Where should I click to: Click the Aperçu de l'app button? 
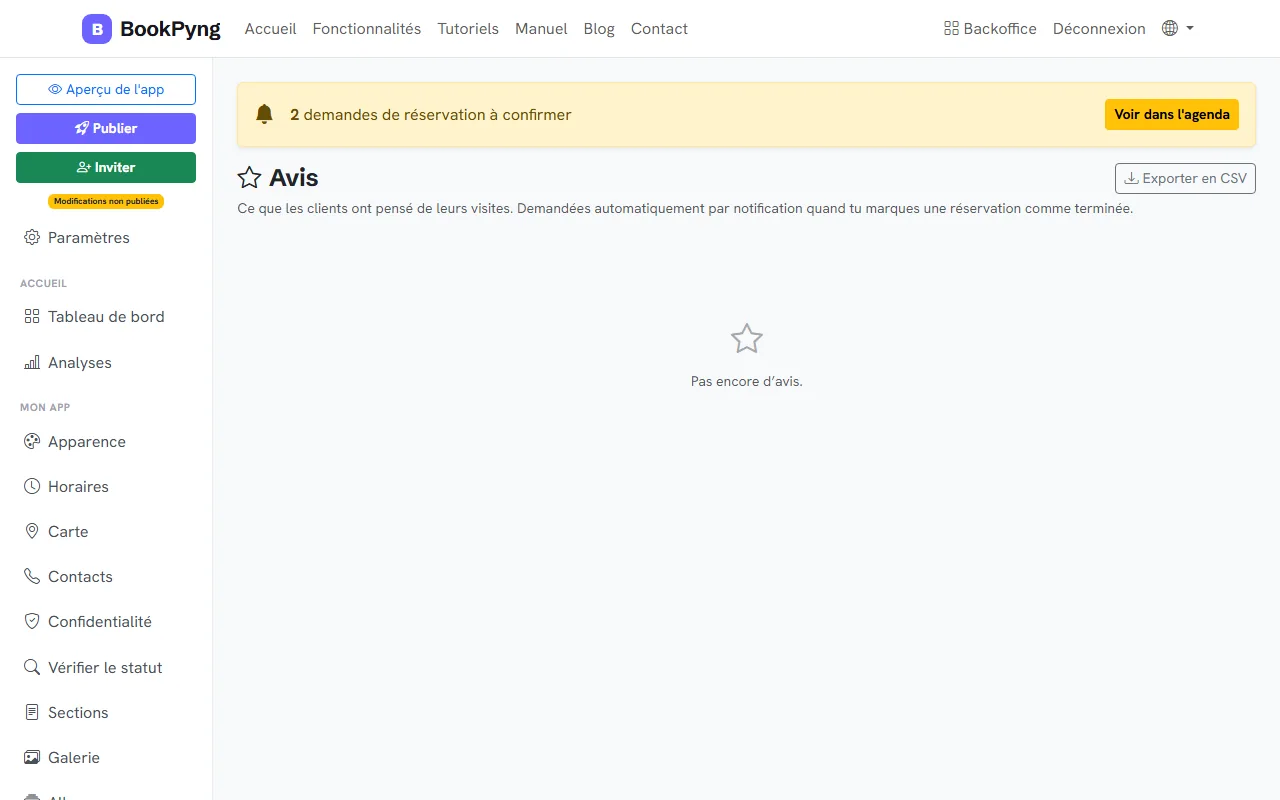click(x=106, y=89)
